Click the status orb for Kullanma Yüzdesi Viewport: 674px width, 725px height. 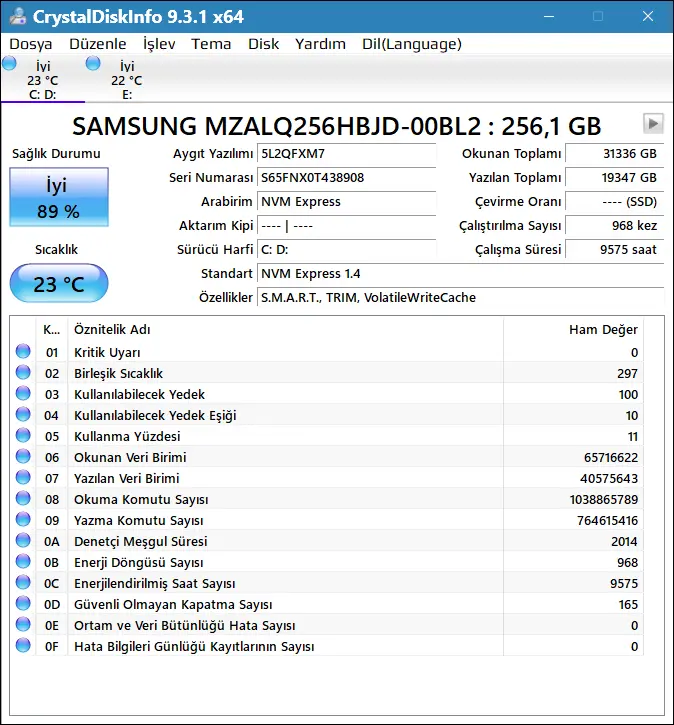click(x=23, y=435)
